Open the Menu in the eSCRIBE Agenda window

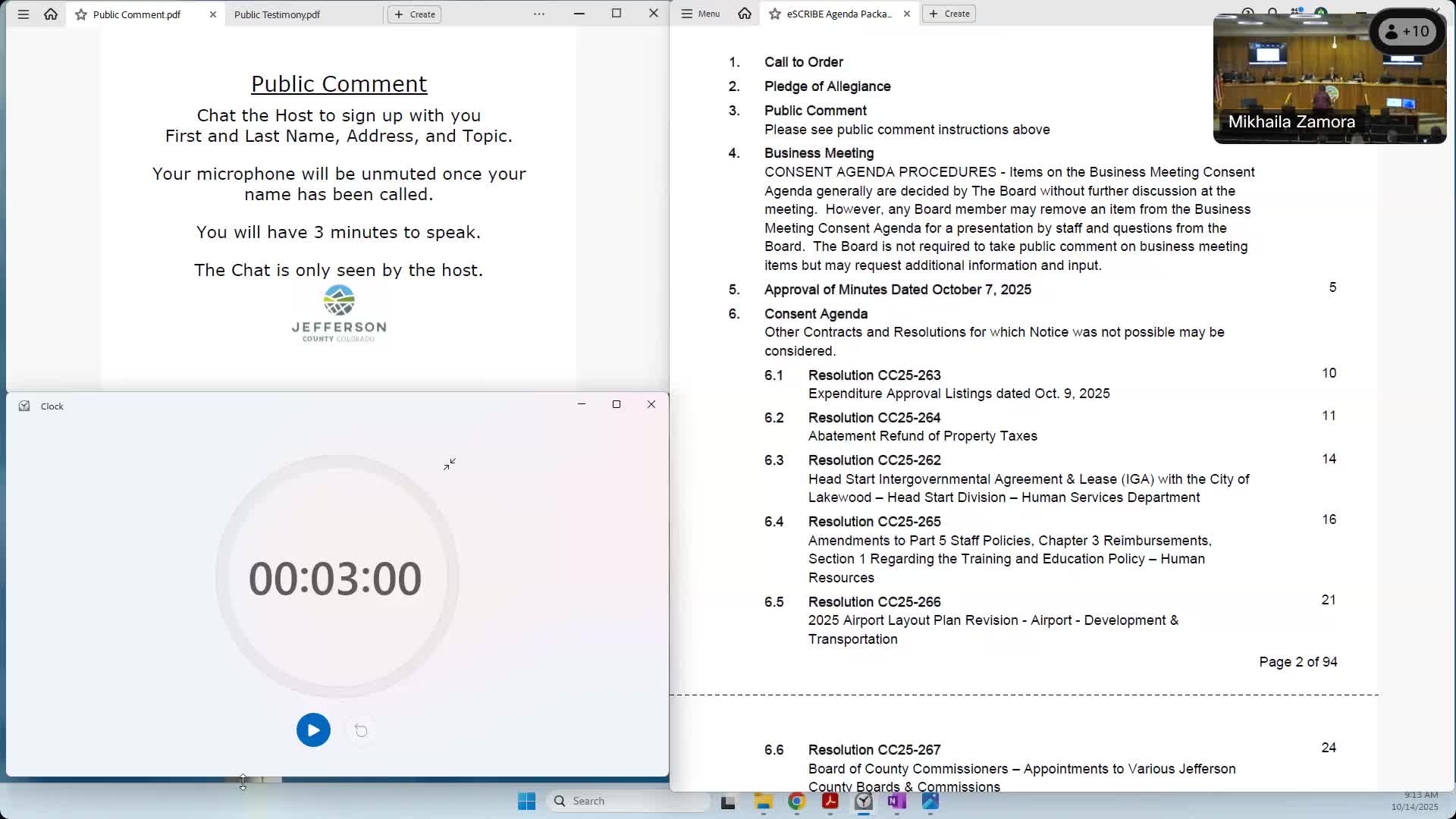[x=701, y=14]
